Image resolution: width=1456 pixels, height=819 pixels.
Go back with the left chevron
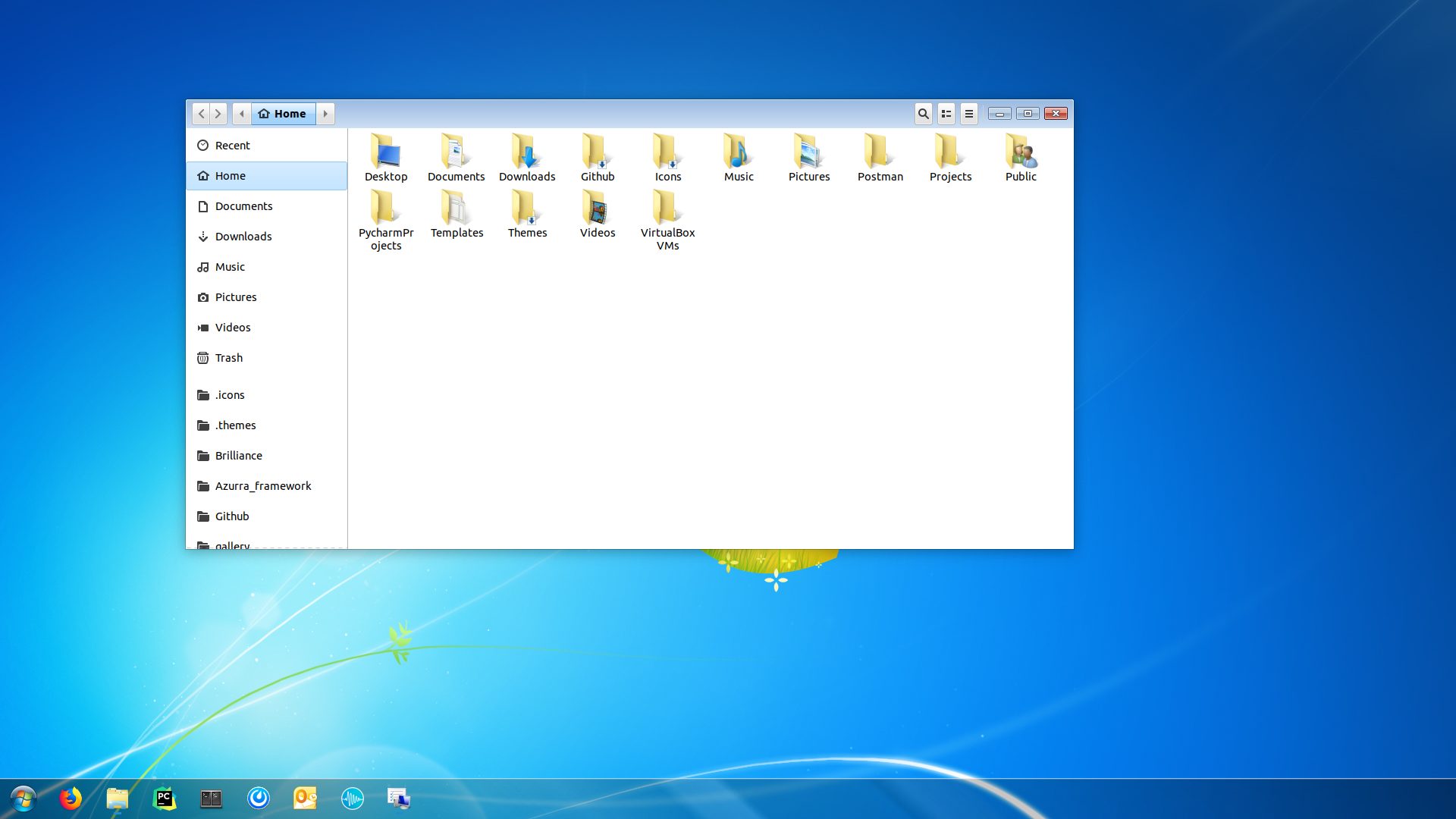point(201,114)
